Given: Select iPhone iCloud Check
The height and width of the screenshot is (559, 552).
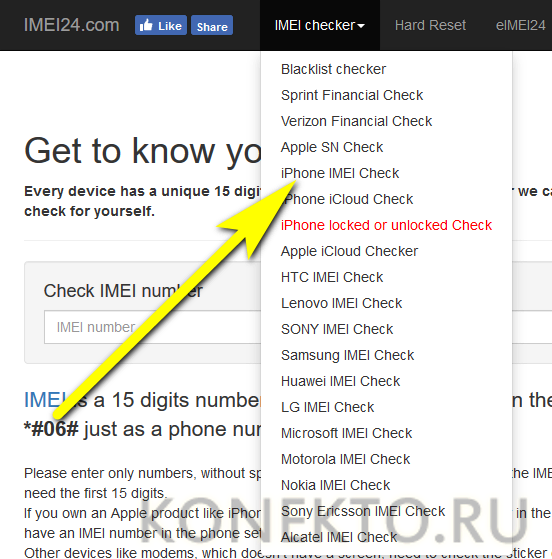Looking at the screenshot, I should 347,199.
